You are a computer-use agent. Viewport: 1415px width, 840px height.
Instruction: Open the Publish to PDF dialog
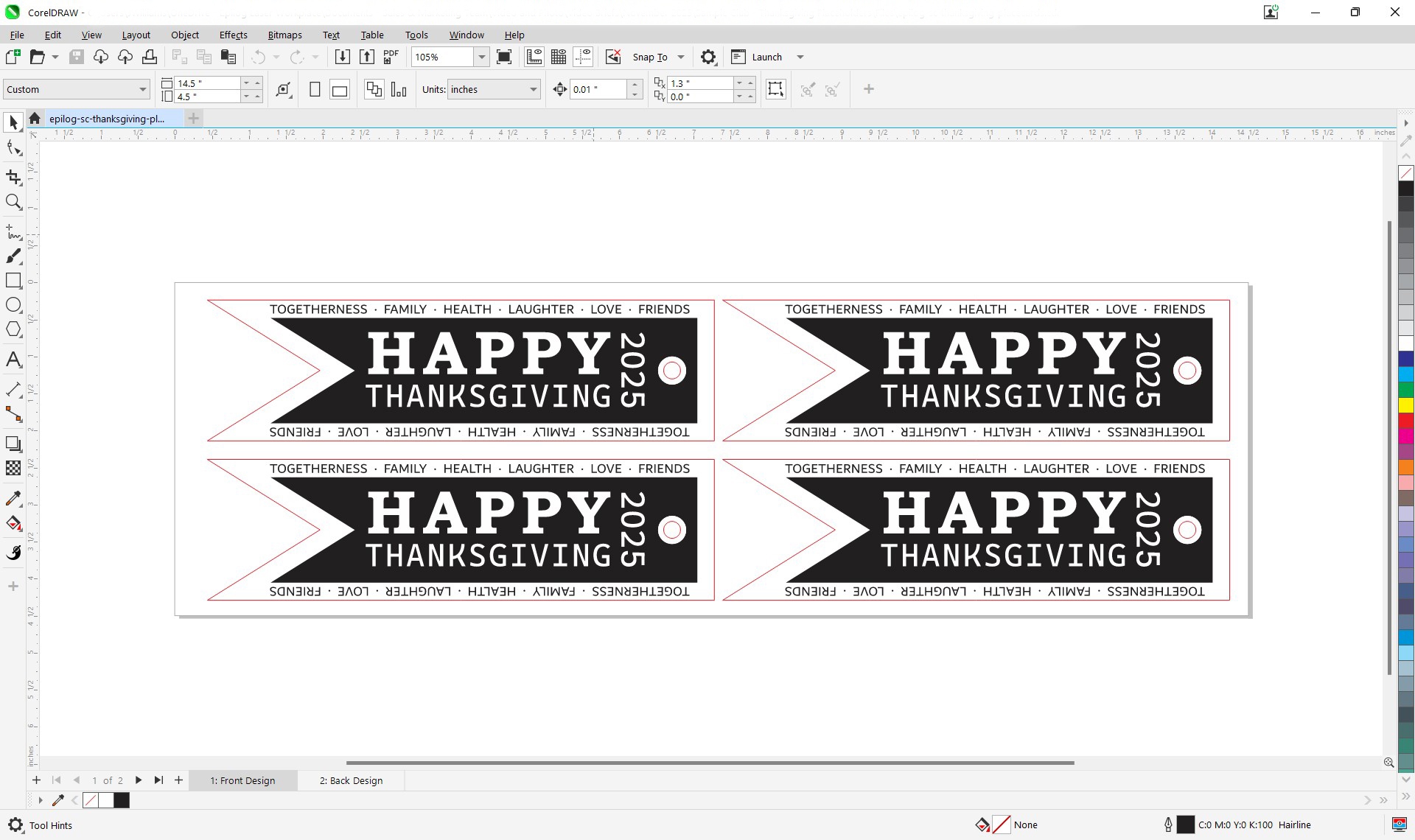[390, 57]
